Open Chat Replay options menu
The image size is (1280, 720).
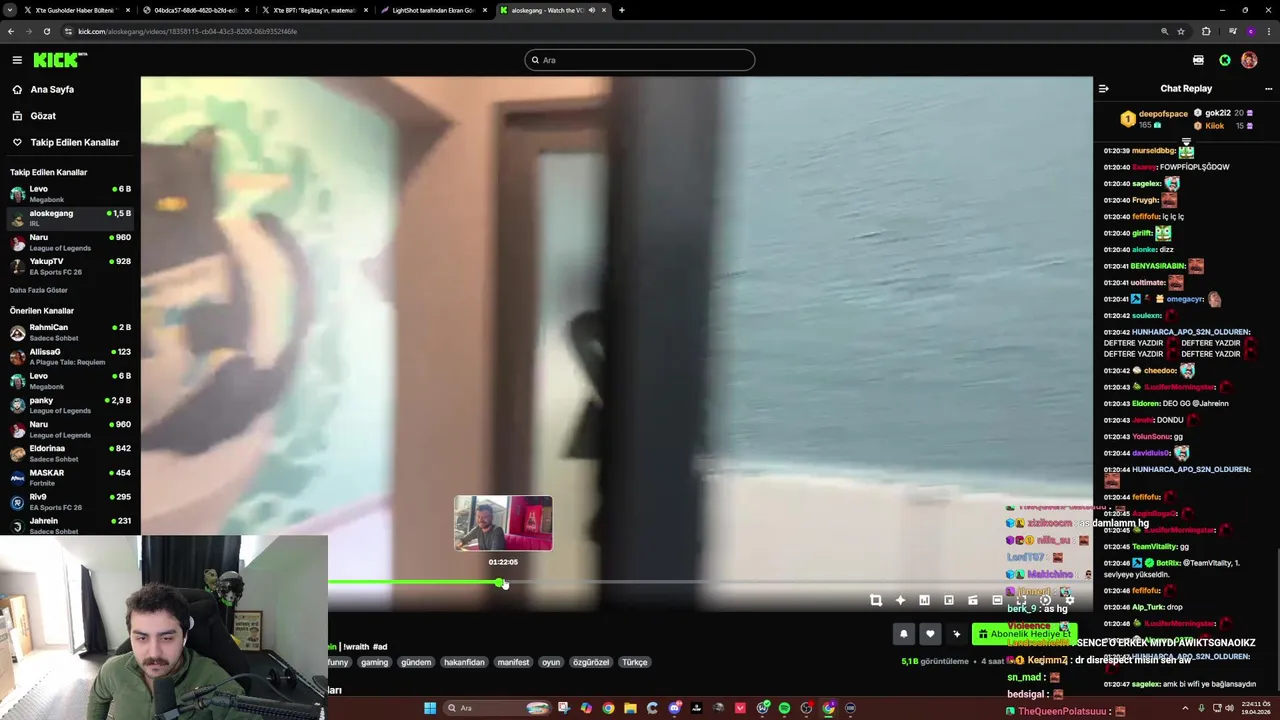(1268, 89)
